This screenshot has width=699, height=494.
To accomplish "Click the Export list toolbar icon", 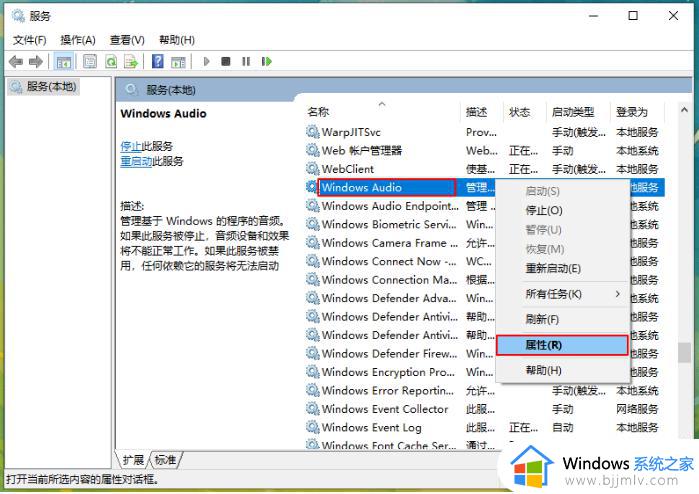I will click(x=131, y=62).
